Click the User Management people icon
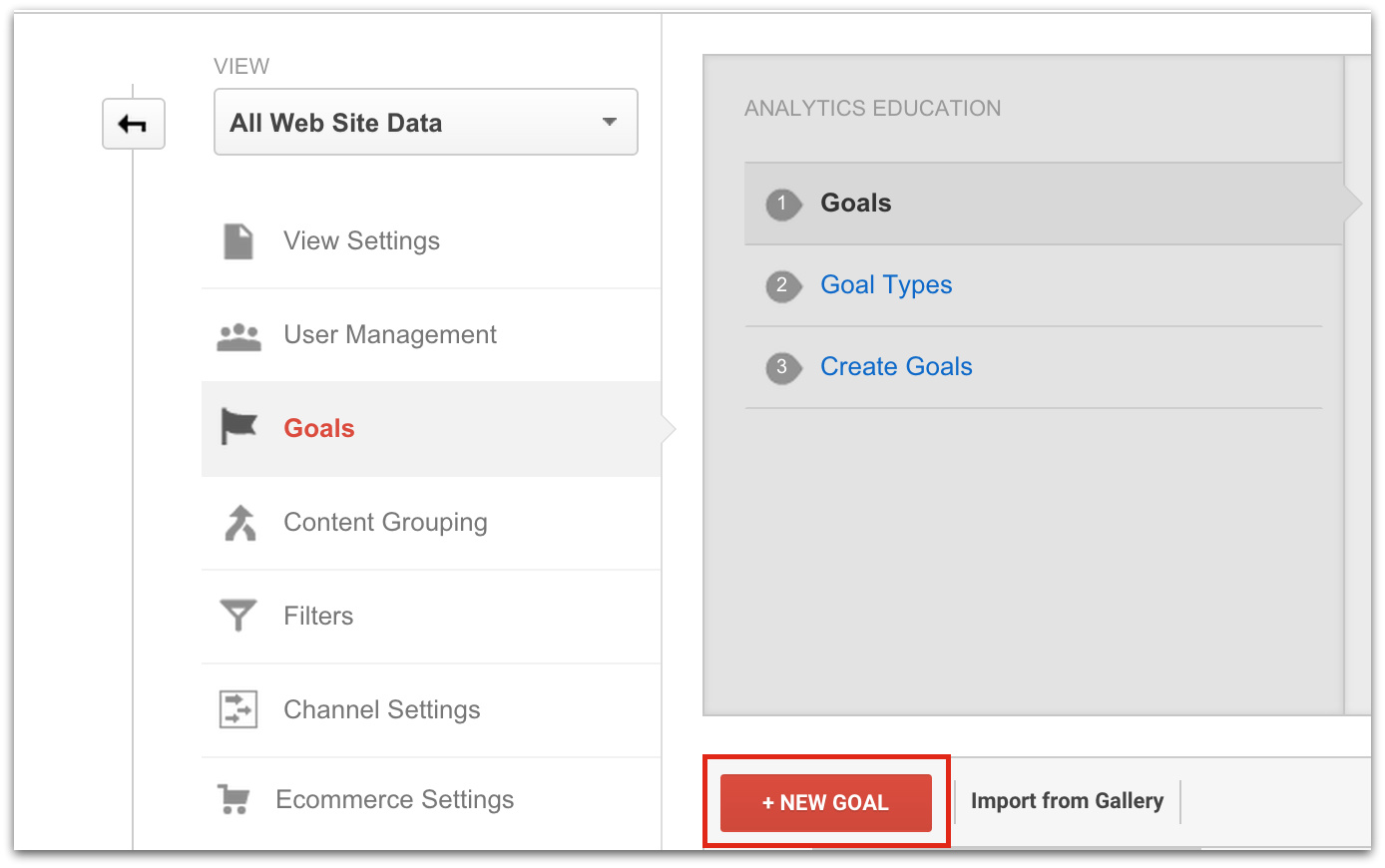The image size is (1385, 868). coord(238,336)
